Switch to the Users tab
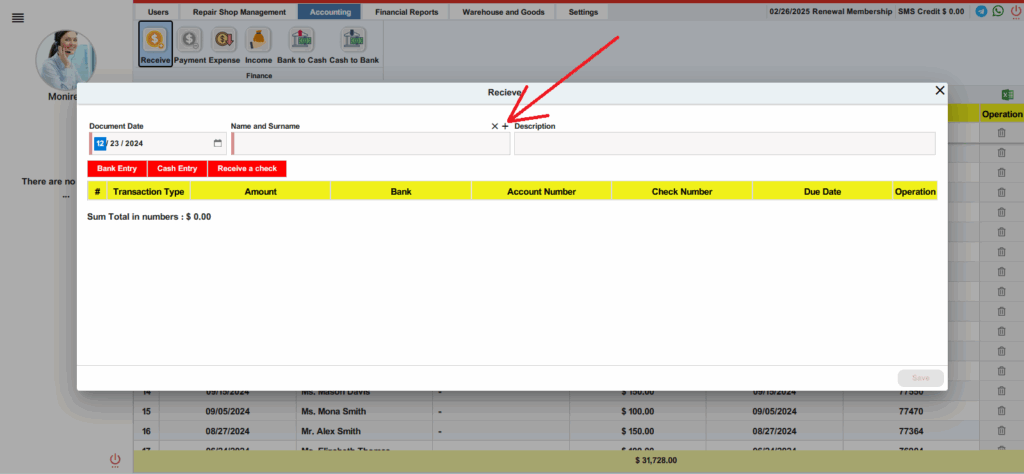1024x474 pixels. pyautogui.click(x=158, y=12)
